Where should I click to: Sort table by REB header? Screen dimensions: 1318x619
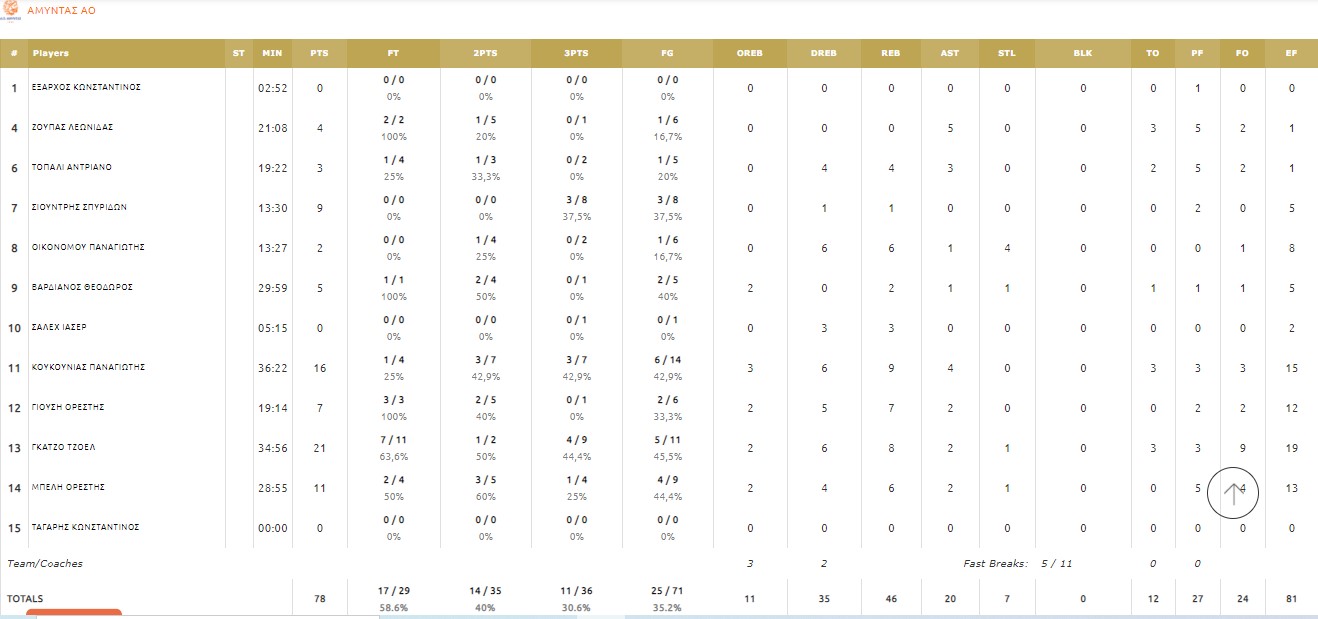coord(889,53)
